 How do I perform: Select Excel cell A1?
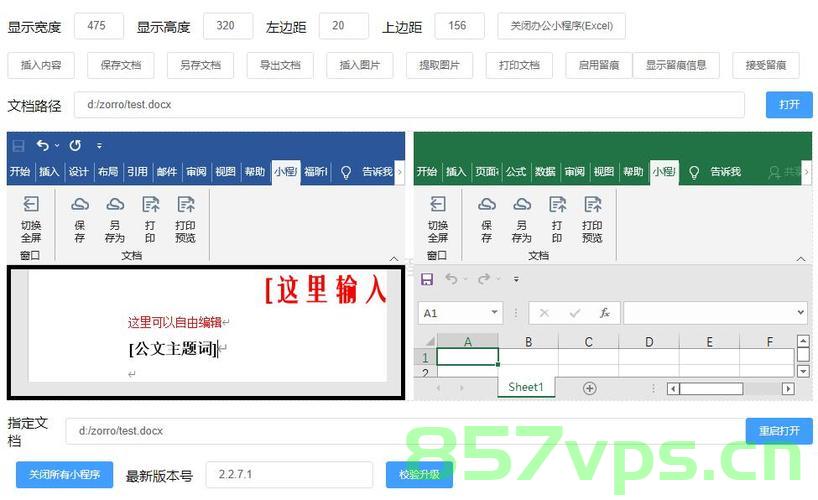[x=467, y=357]
